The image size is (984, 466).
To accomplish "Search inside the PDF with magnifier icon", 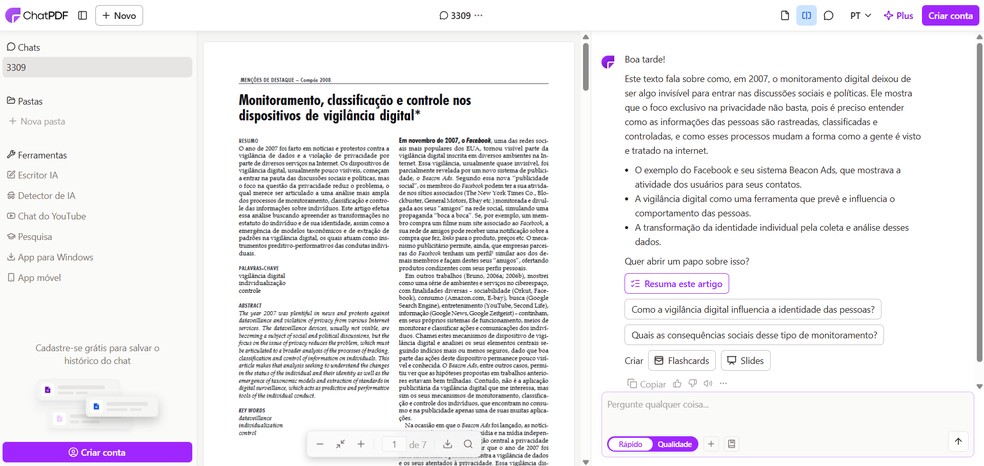I will pos(468,444).
